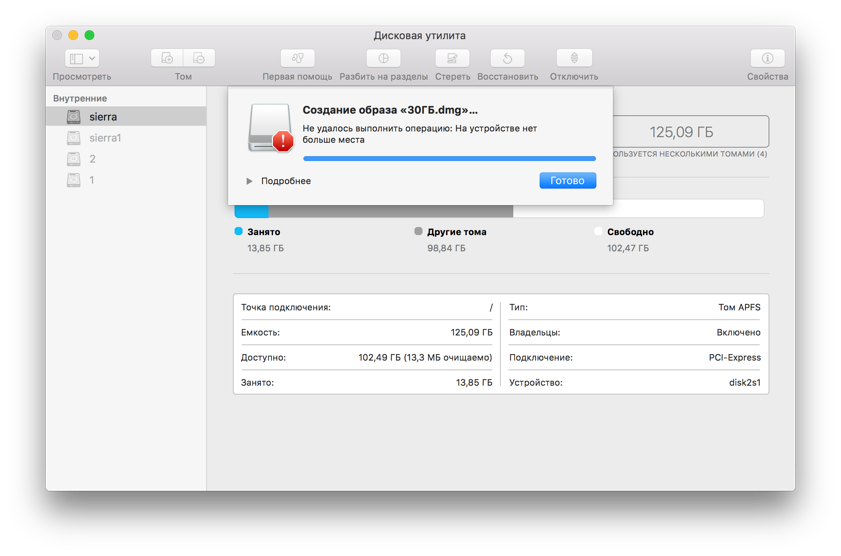Click the Стереть toolbar label
Screen dimensions: 841x556
[x=452, y=77]
